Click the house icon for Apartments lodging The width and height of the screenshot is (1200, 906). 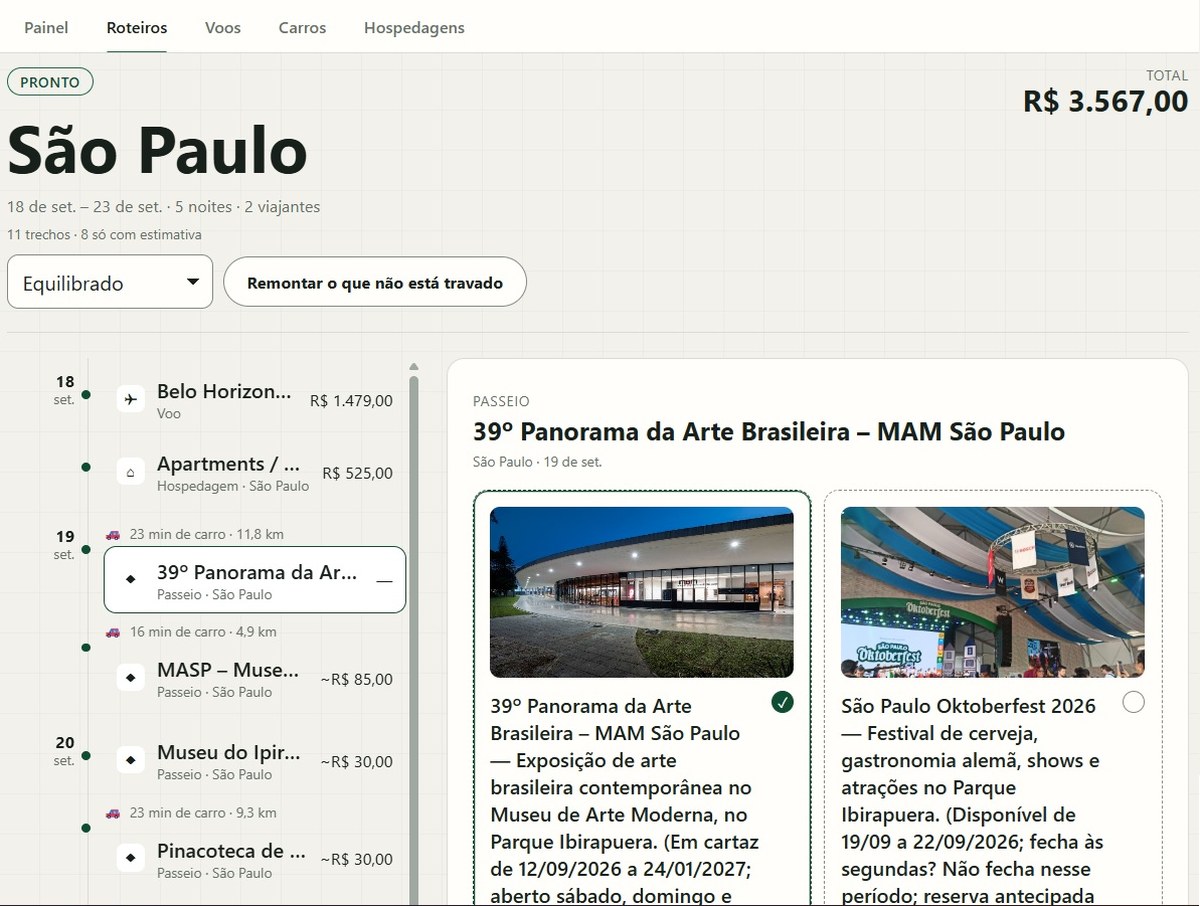(x=130, y=473)
